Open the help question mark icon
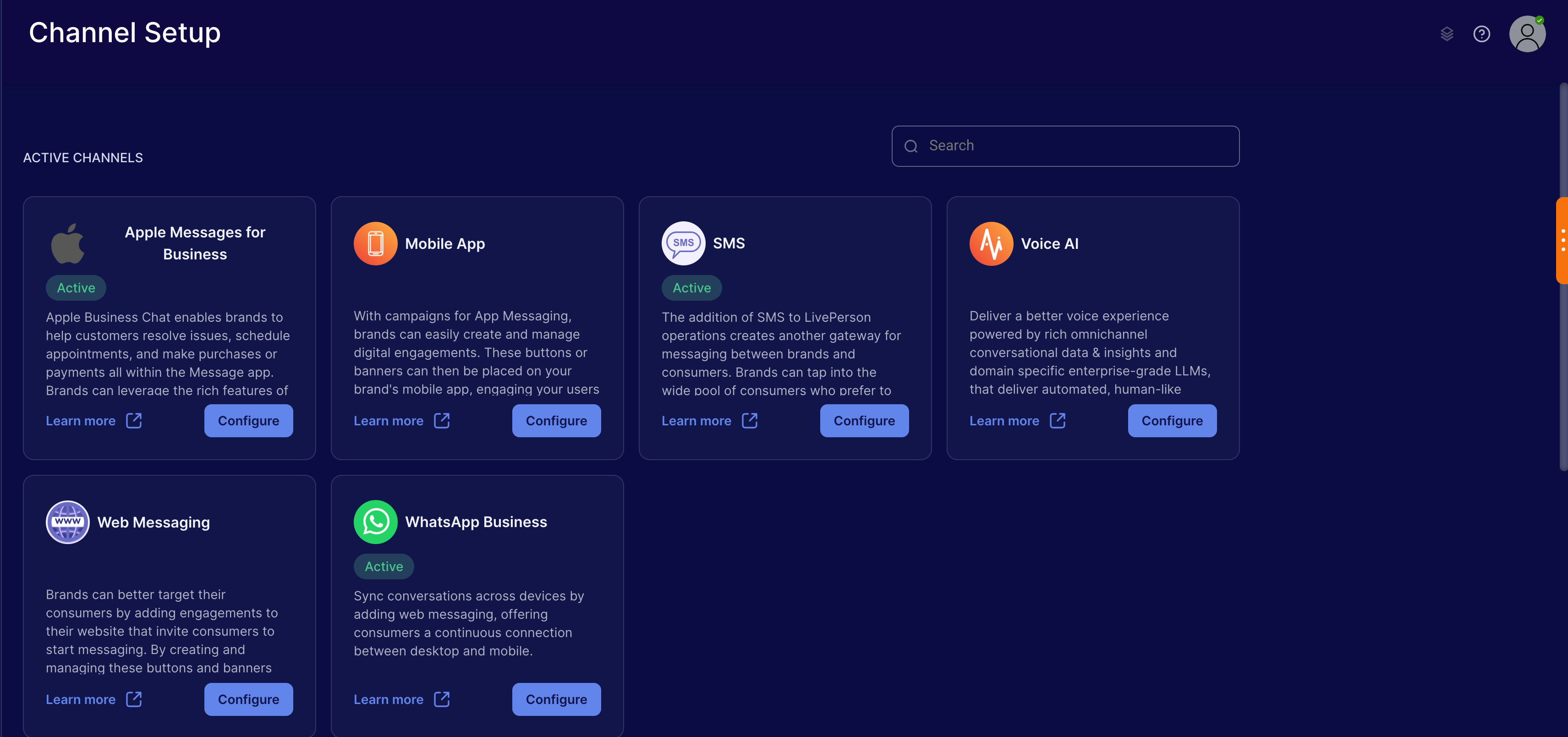The width and height of the screenshot is (1568, 737). 1481,34
